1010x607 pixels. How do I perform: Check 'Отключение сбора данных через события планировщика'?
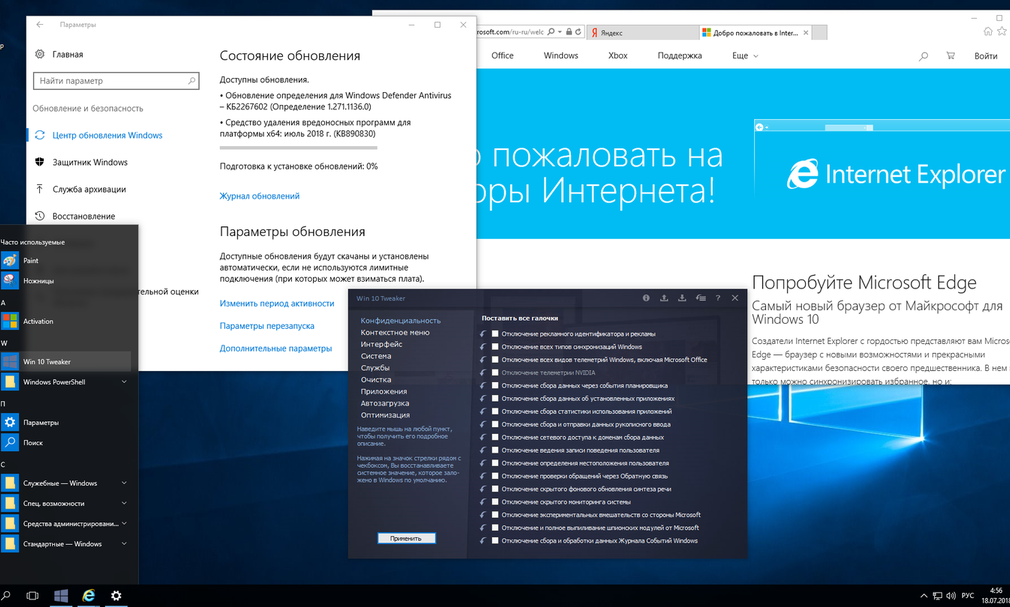[x=495, y=385]
